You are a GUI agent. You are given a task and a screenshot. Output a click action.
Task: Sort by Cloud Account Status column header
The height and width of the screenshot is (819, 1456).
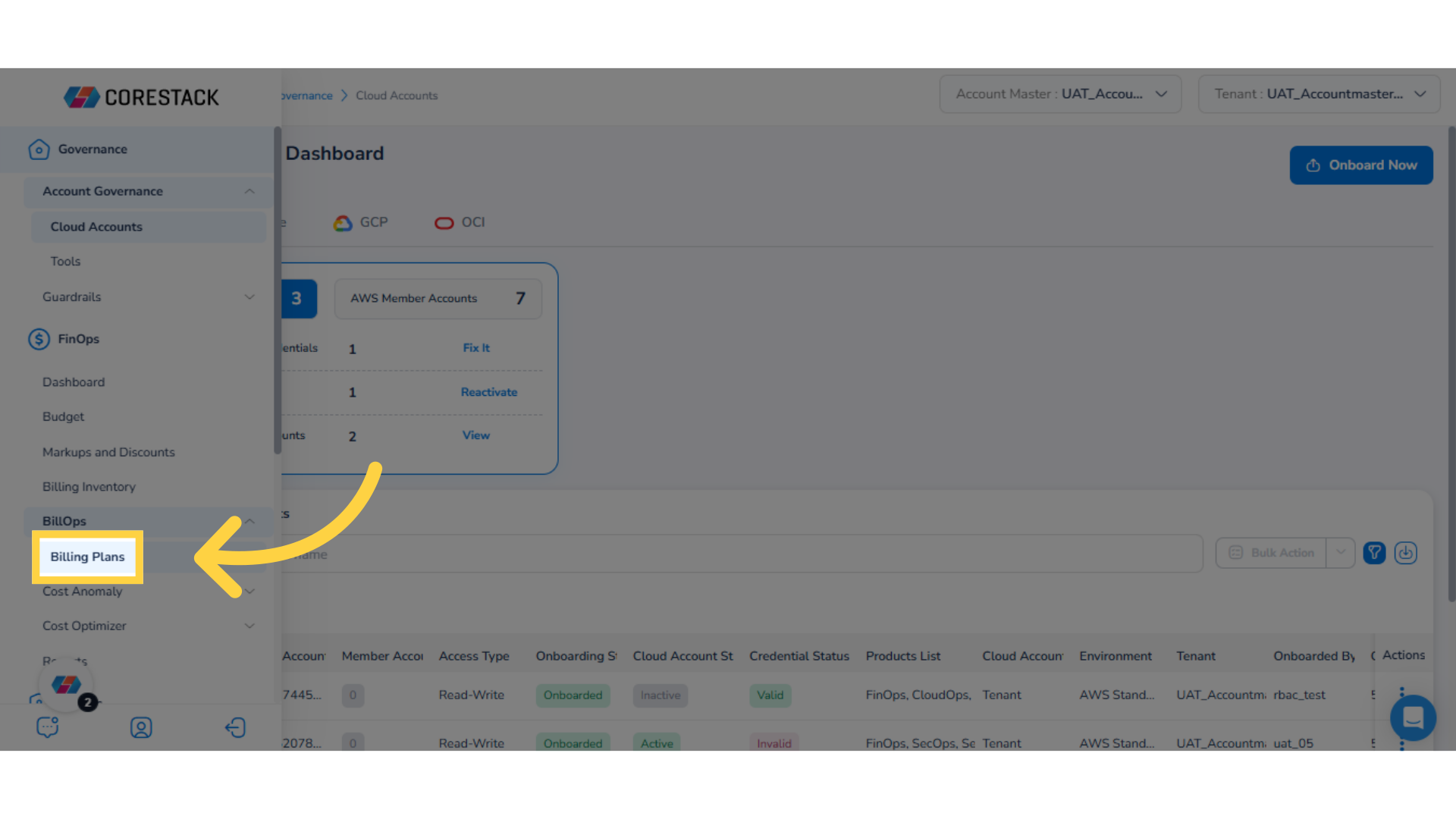pyautogui.click(x=683, y=656)
